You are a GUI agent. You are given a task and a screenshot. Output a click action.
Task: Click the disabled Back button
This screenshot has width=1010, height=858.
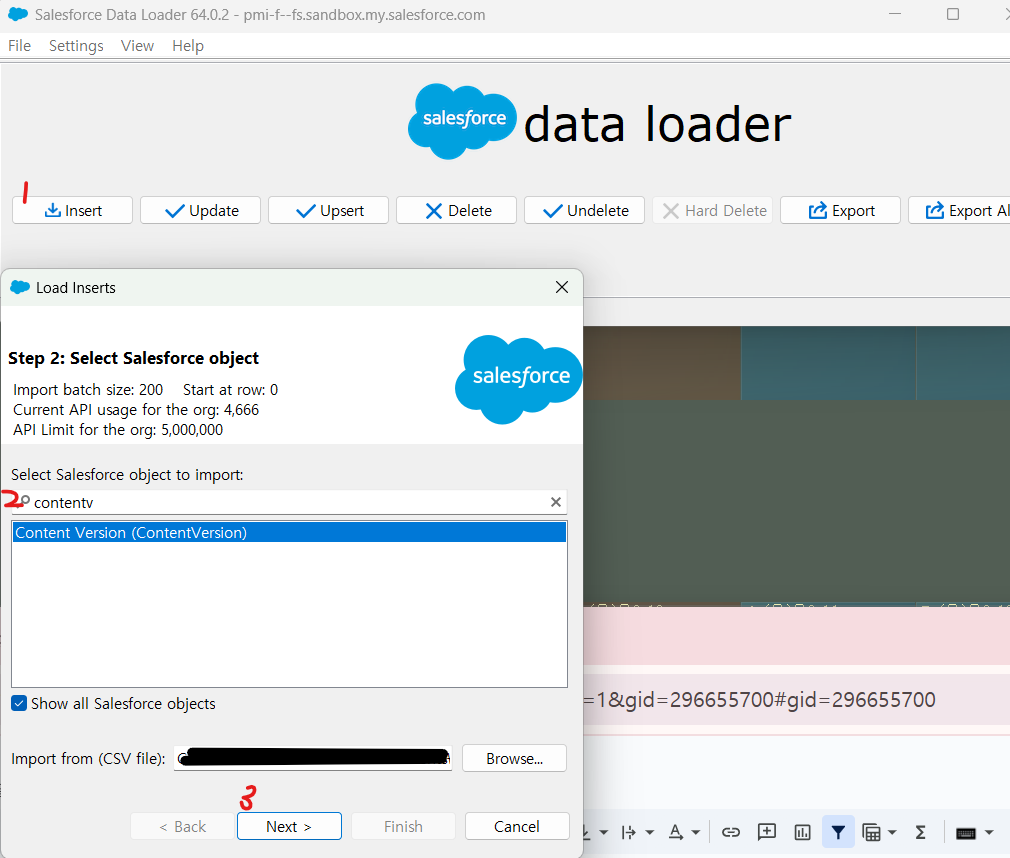(x=182, y=826)
